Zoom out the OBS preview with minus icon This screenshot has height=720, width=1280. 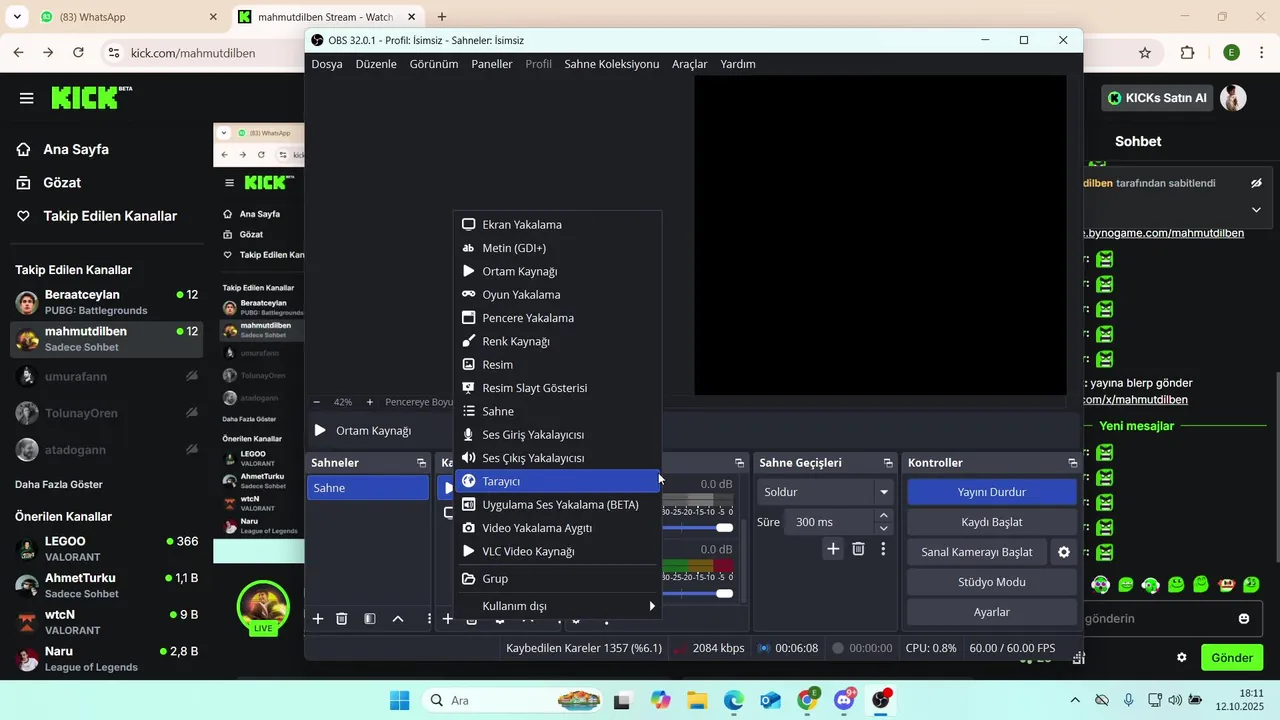(x=316, y=402)
